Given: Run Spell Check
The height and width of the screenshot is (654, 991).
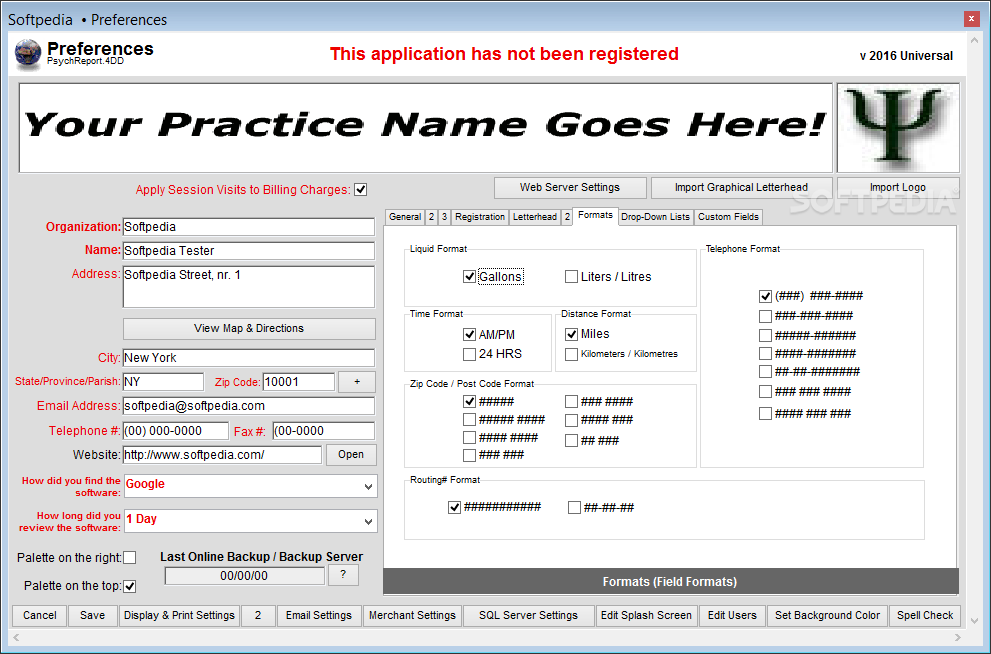Looking at the screenshot, I should click(x=925, y=615).
